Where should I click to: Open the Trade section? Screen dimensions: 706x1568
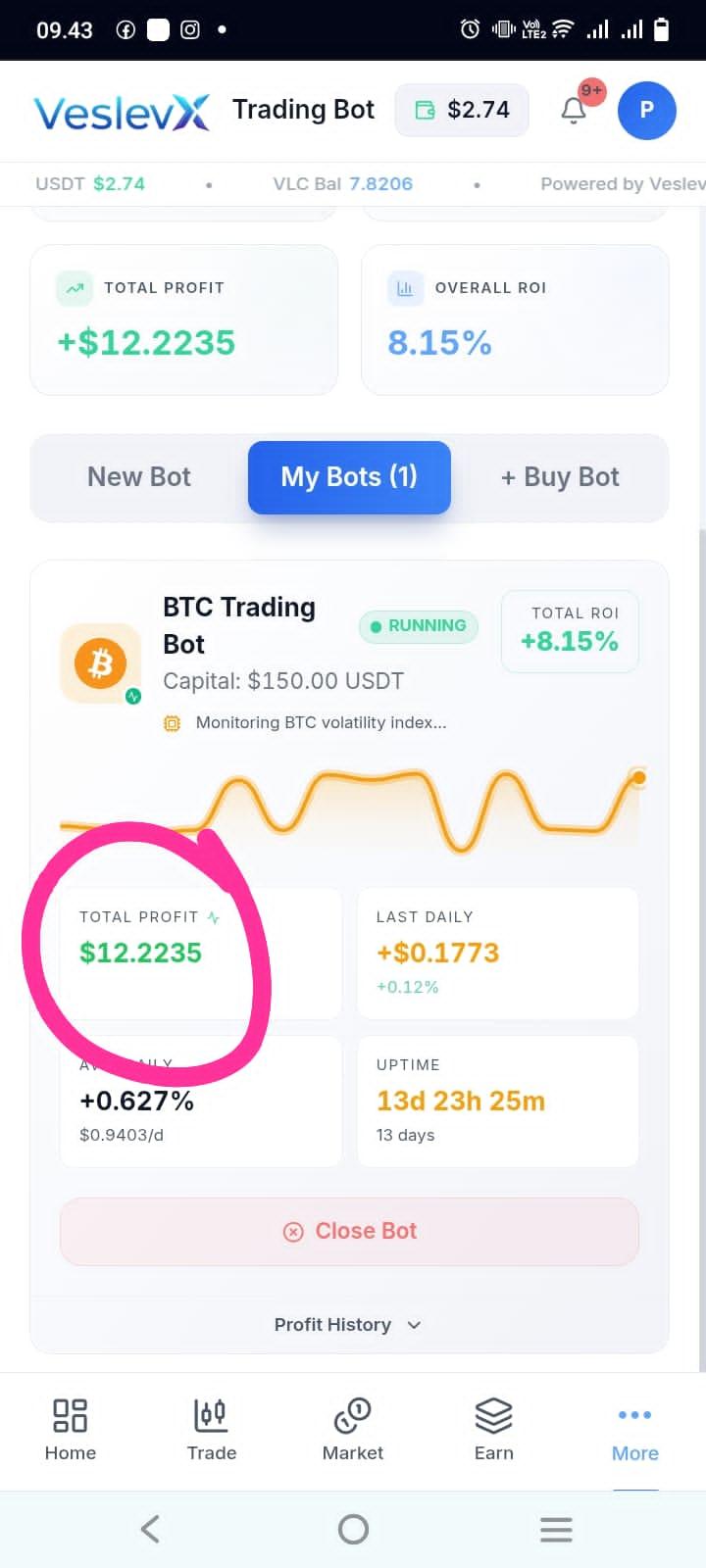(x=212, y=1431)
